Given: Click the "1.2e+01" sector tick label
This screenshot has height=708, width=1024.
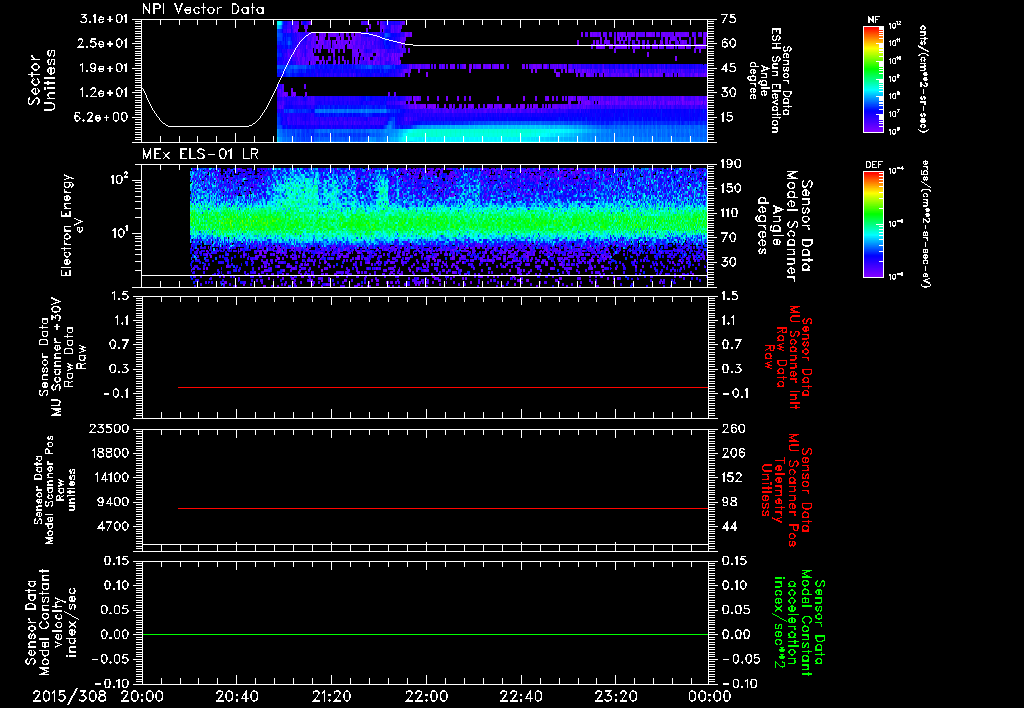Looking at the screenshot, I should tap(103, 92).
